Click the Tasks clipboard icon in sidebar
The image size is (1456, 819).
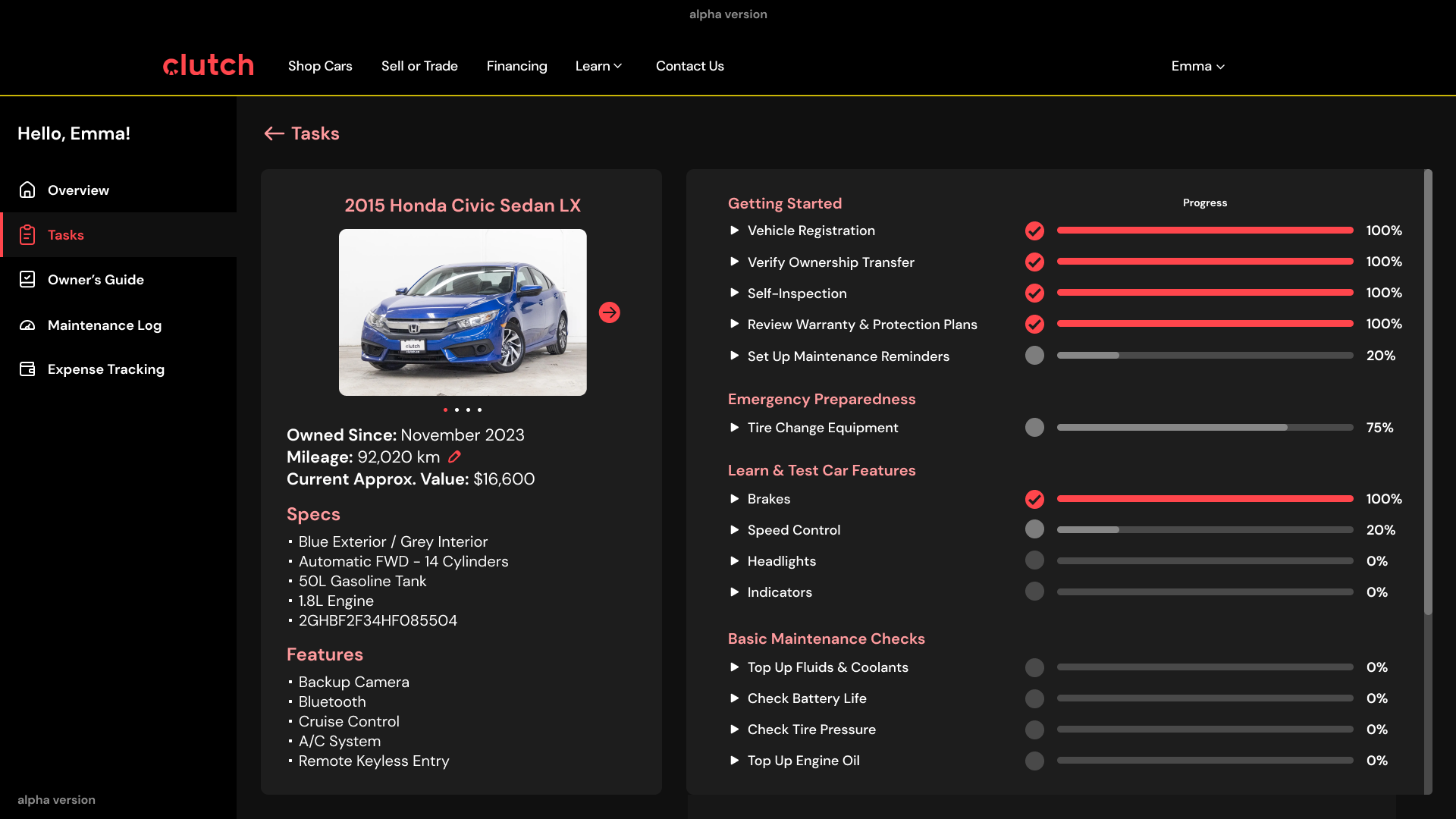[27, 235]
